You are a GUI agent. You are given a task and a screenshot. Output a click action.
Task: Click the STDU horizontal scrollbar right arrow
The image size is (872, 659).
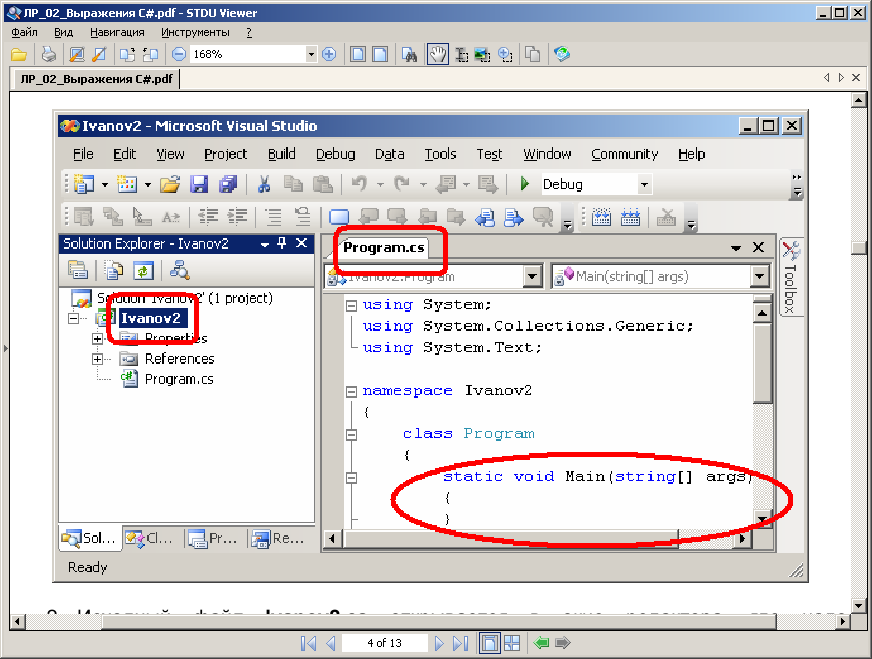click(844, 621)
